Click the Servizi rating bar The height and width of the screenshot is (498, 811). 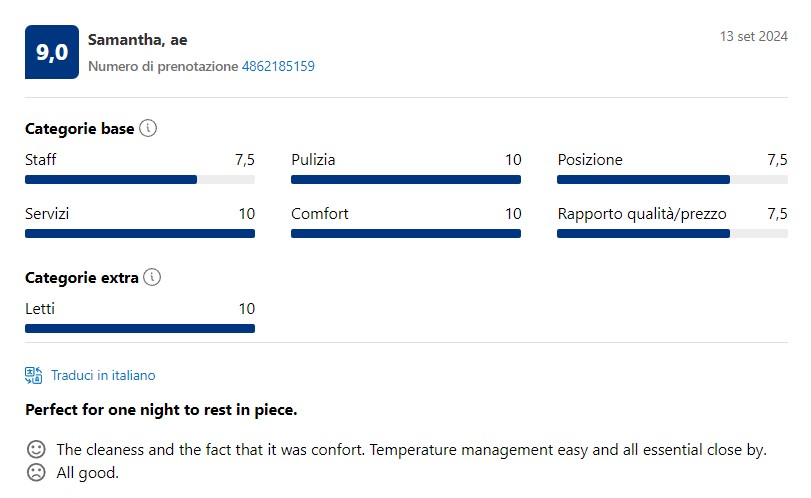[140, 234]
